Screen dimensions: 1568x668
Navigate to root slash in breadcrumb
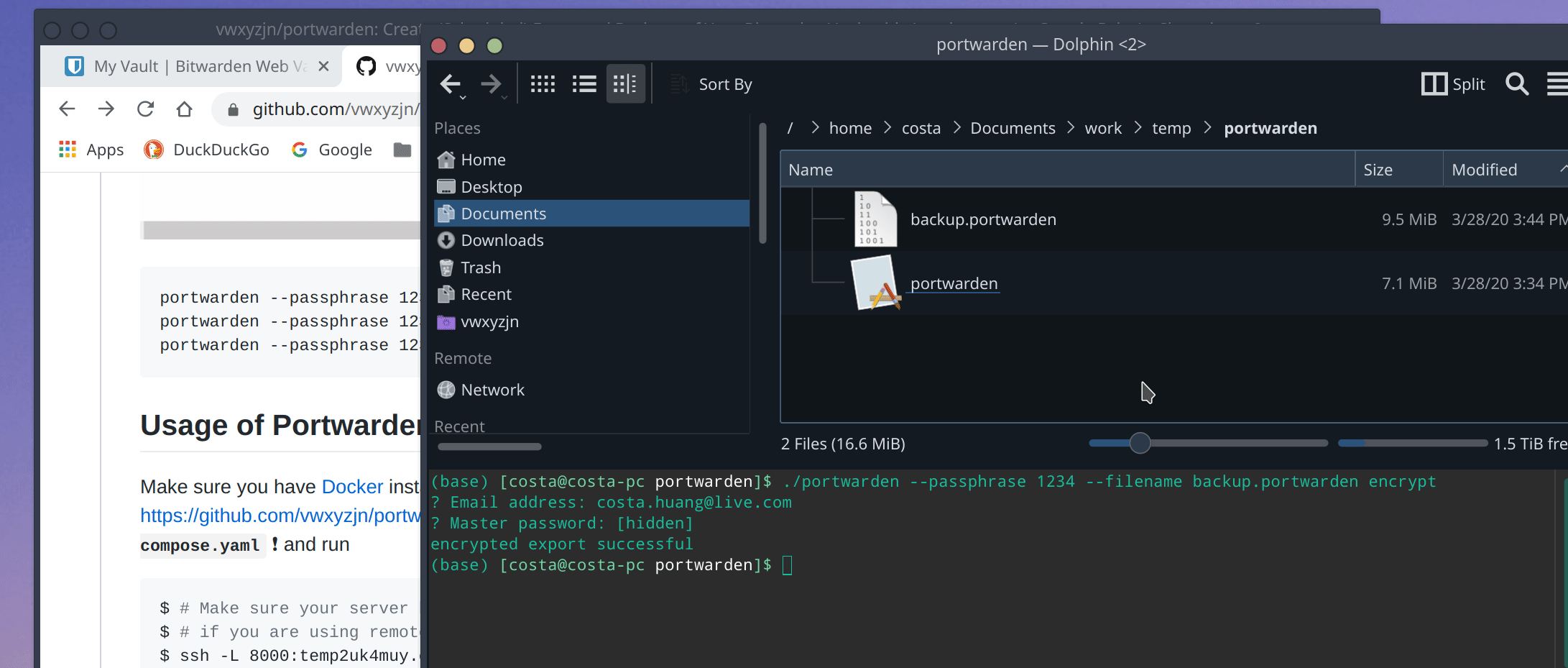(790, 128)
